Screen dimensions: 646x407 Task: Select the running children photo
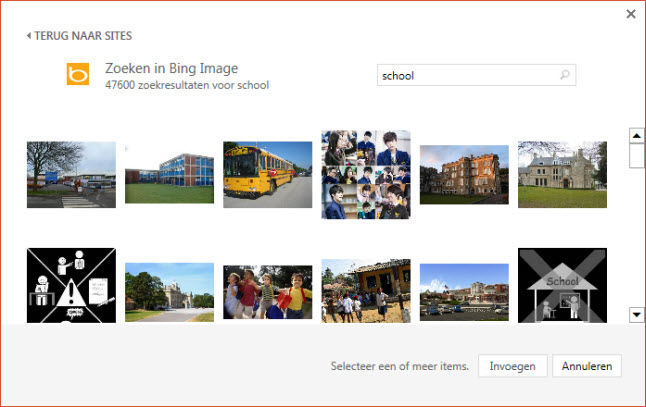click(x=268, y=292)
